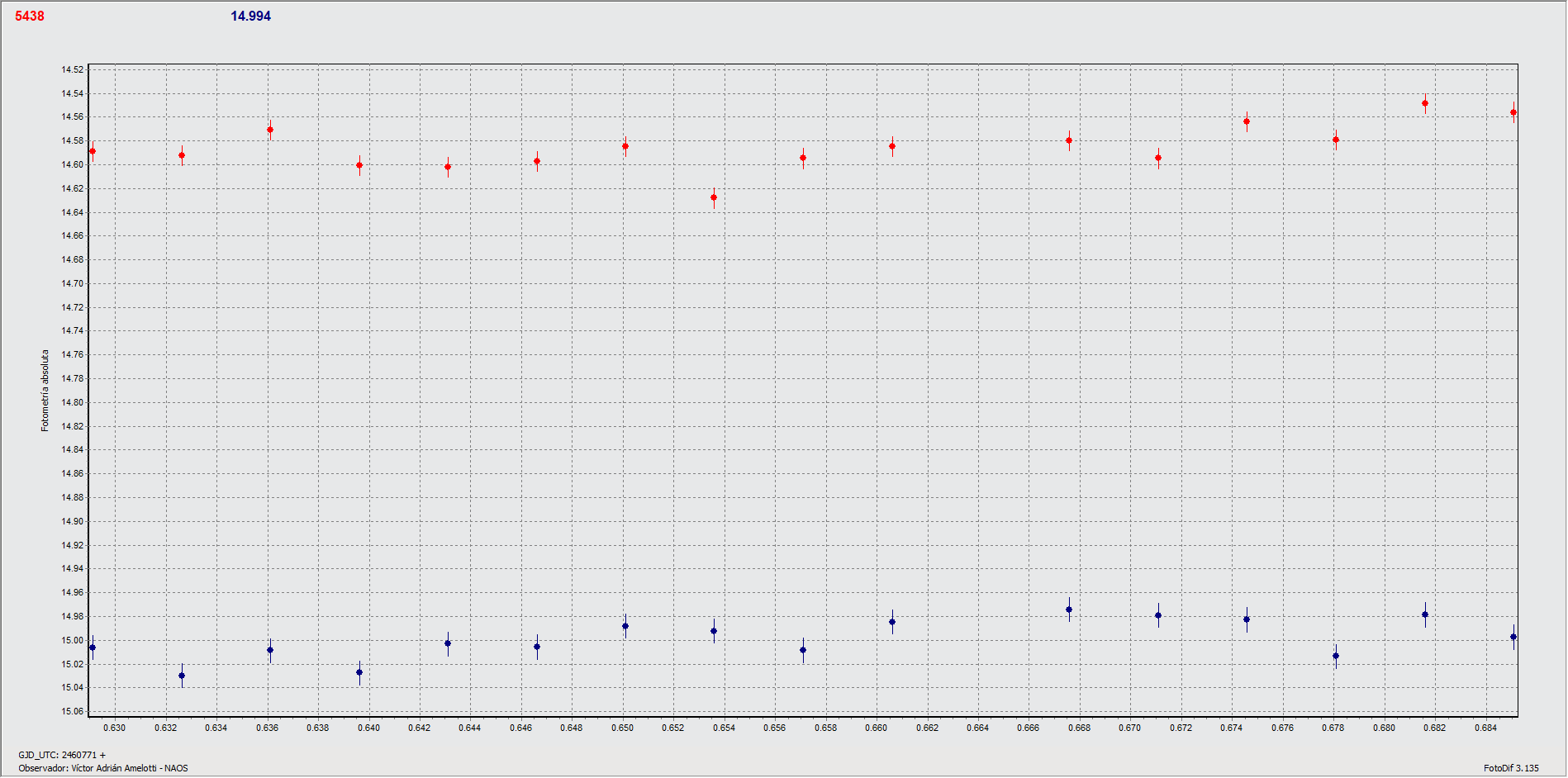This screenshot has height=778, width=1568.
Task: Click the blue data point above 0.650
Action: click(x=625, y=626)
